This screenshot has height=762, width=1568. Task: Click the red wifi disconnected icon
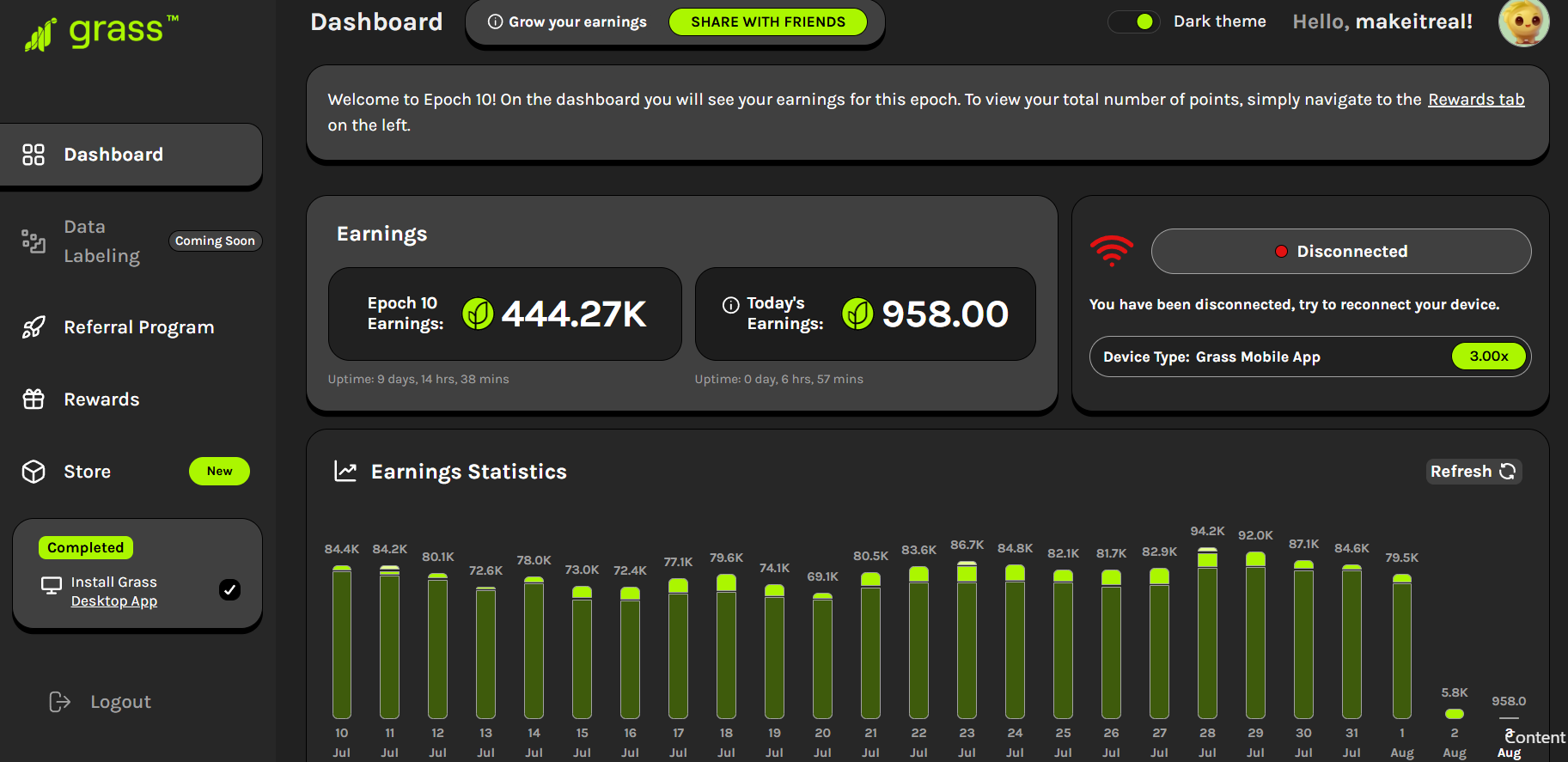pos(1112,250)
